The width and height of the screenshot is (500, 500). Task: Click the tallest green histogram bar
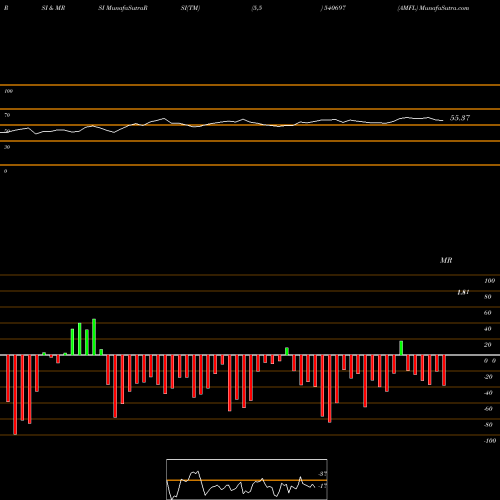tap(94, 337)
